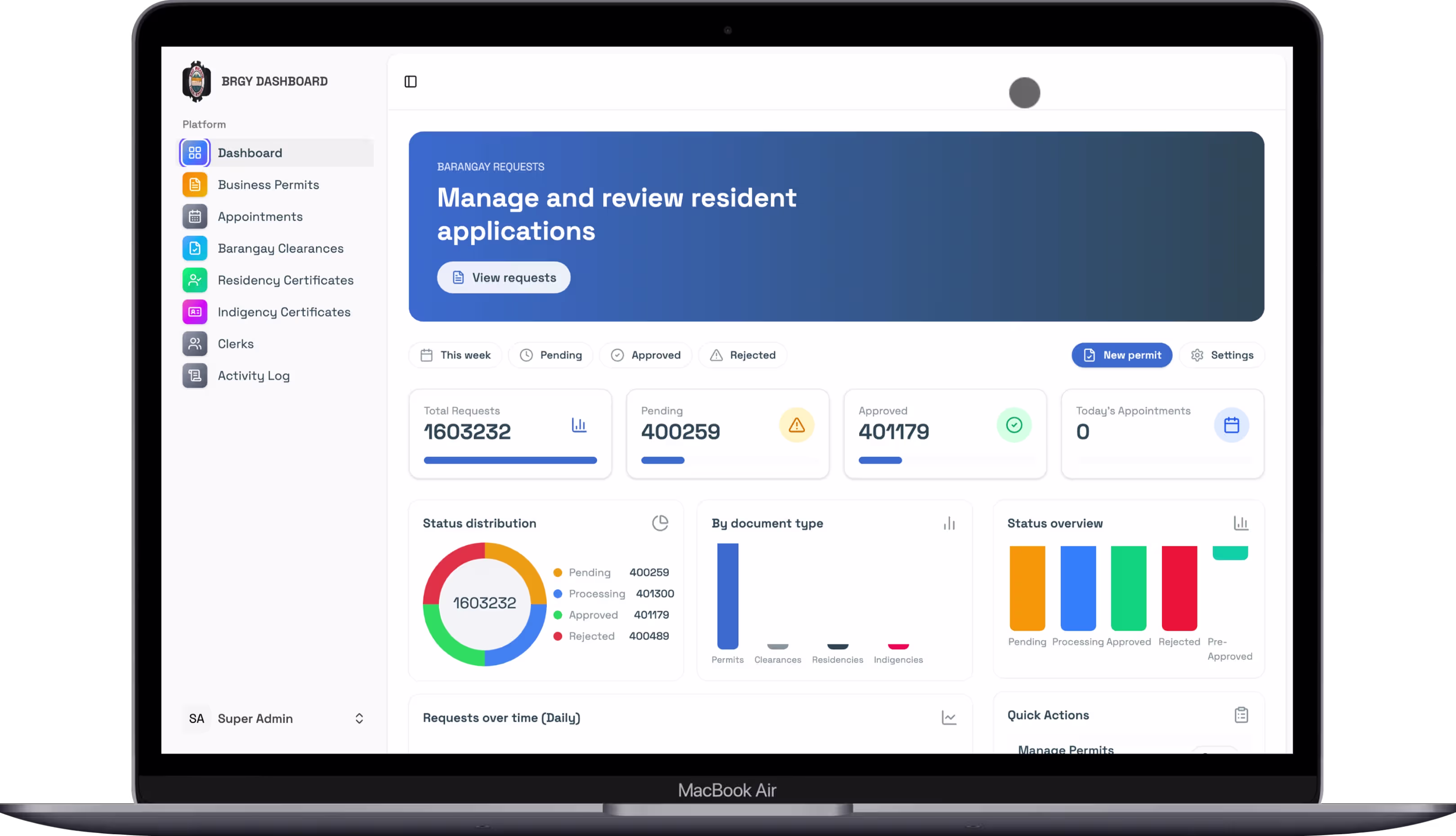Click the Total Requests bar chart icon
The image size is (1456, 836).
[x=579, y=425]
